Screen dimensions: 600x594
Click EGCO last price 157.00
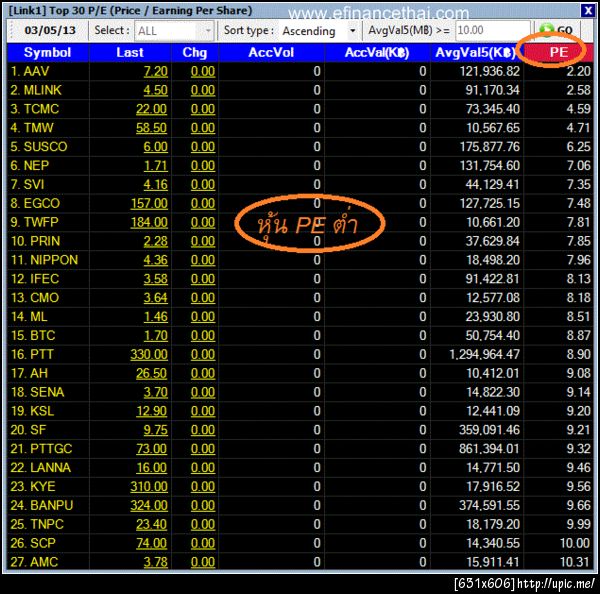[149, 203]
